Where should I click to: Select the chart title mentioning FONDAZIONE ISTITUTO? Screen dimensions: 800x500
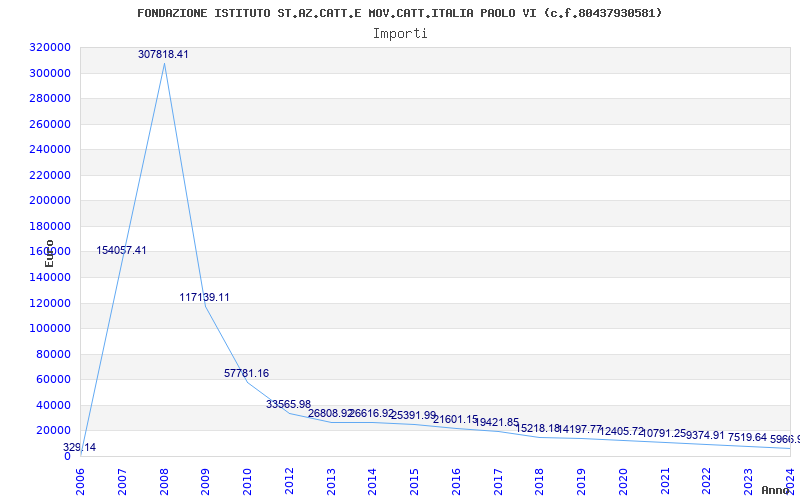399,13
